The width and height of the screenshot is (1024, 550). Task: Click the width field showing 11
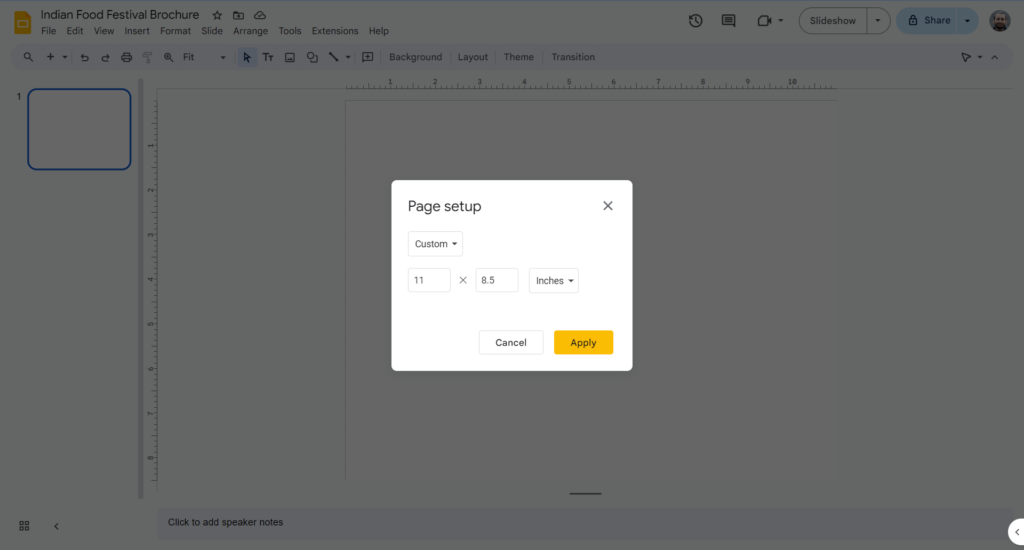pyautogui.click(x=429, y=281)
